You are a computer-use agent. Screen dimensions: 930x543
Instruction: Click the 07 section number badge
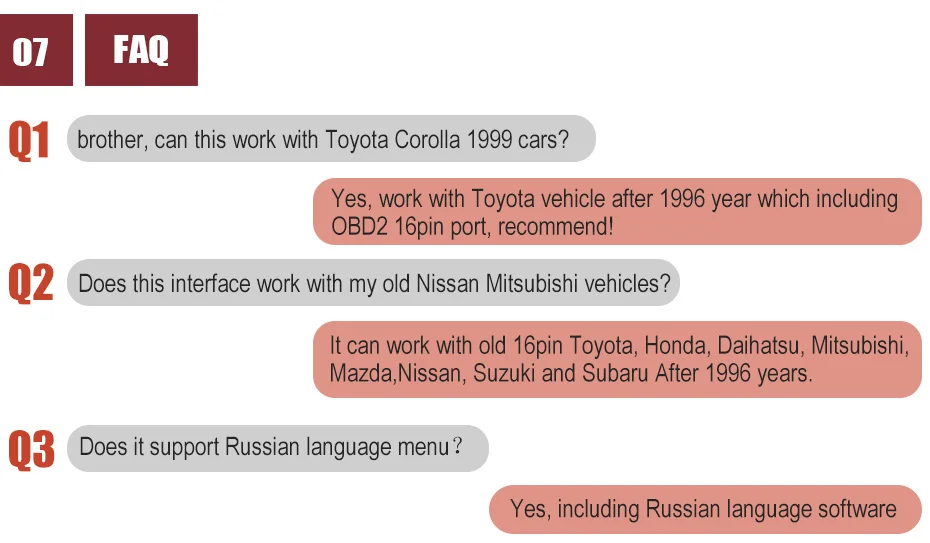(x=36, y=50)
